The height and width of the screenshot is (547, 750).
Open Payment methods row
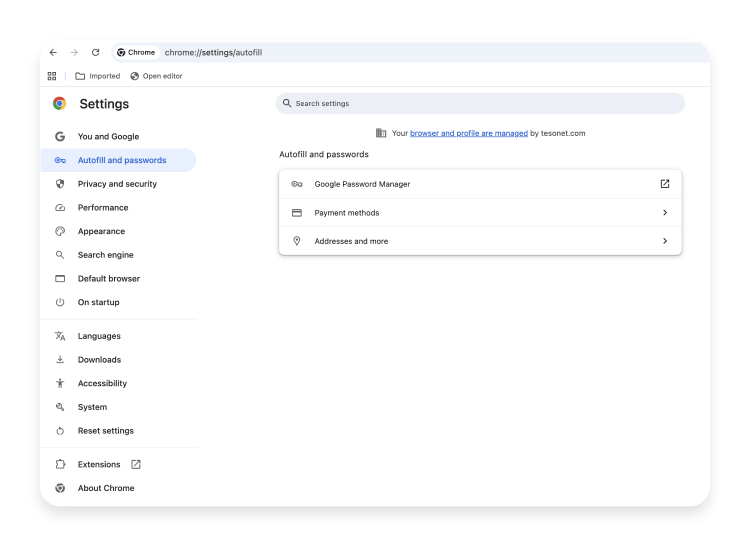coord(480,213)
